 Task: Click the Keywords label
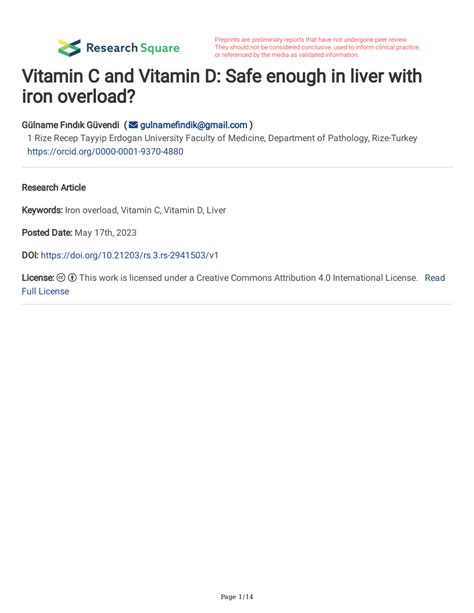(42, 210)
